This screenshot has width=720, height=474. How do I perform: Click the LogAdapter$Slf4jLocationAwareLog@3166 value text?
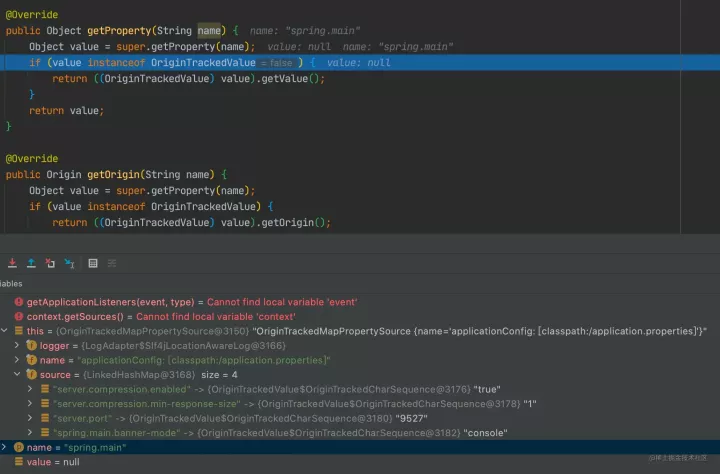click(x=184, y=345)
